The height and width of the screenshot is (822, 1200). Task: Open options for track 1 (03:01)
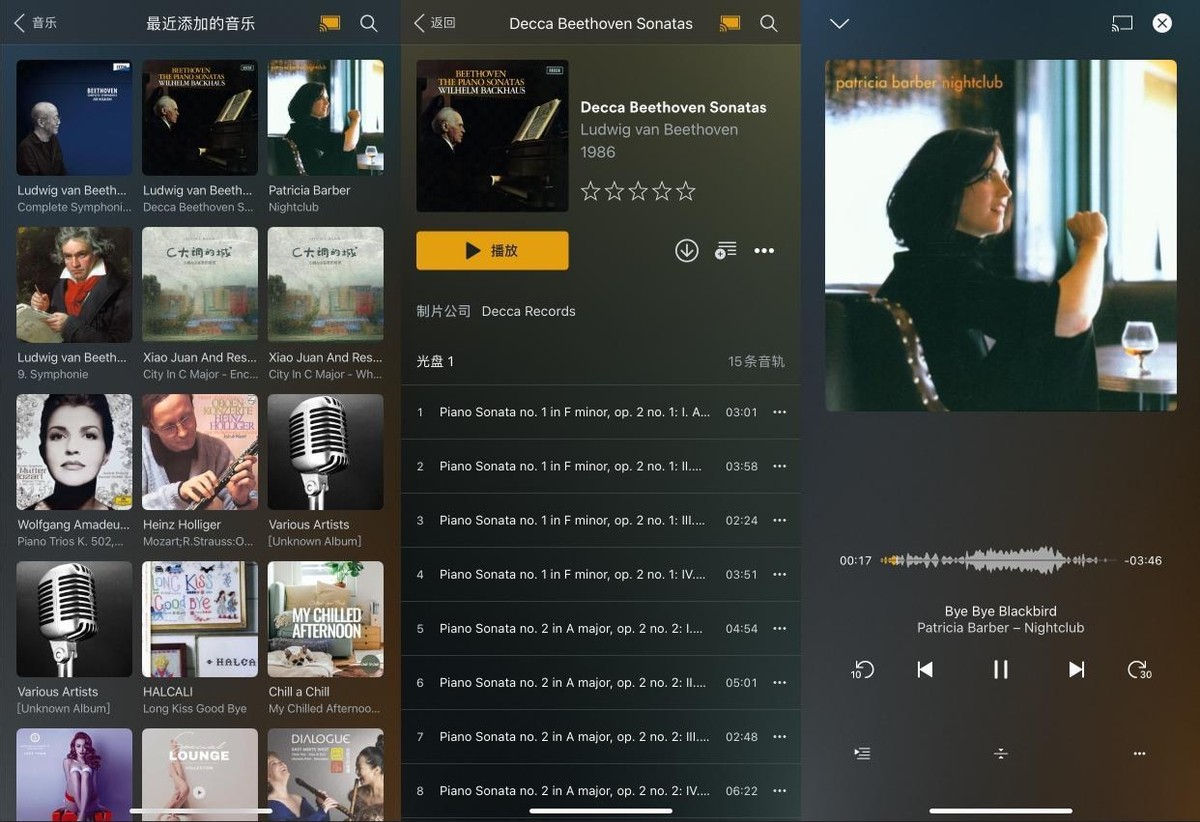[x=780, y=412]
